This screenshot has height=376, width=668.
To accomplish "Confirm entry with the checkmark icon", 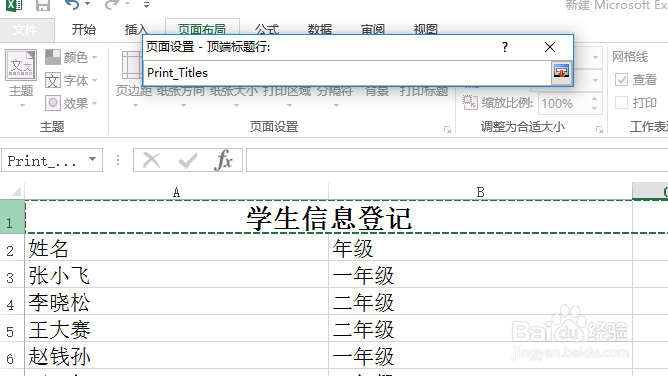I will tap(188, 161).
